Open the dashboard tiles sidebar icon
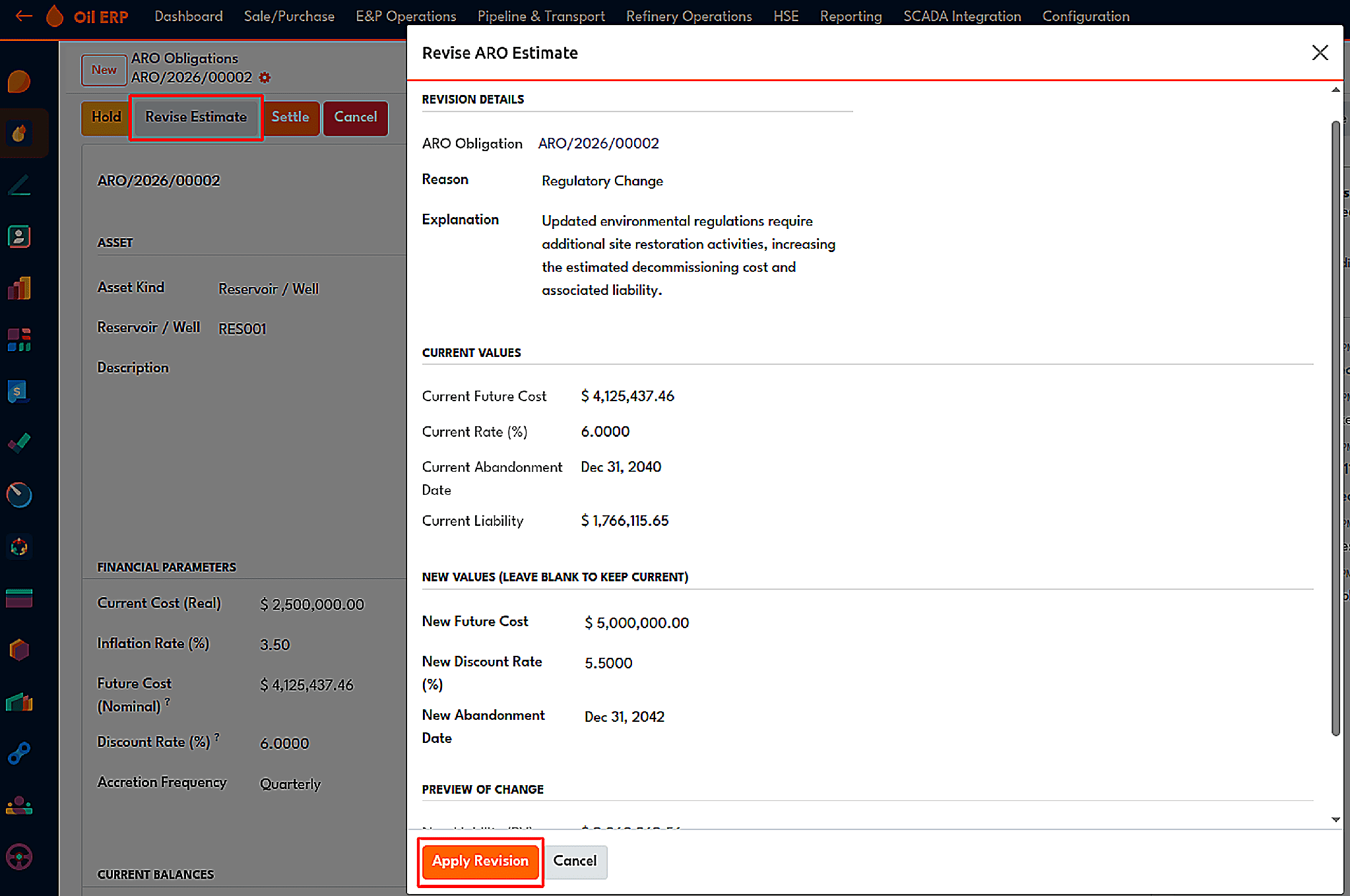 [19, 340]
